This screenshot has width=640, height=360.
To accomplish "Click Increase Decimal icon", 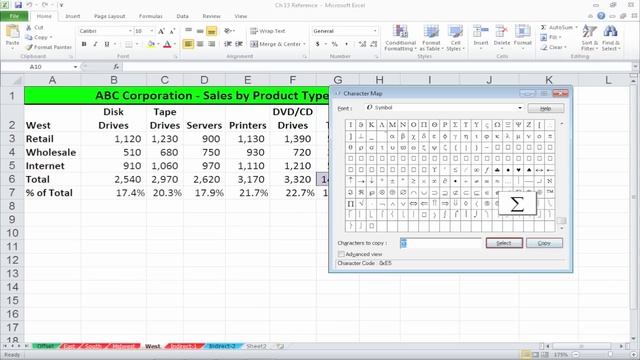I will point(362,44).
